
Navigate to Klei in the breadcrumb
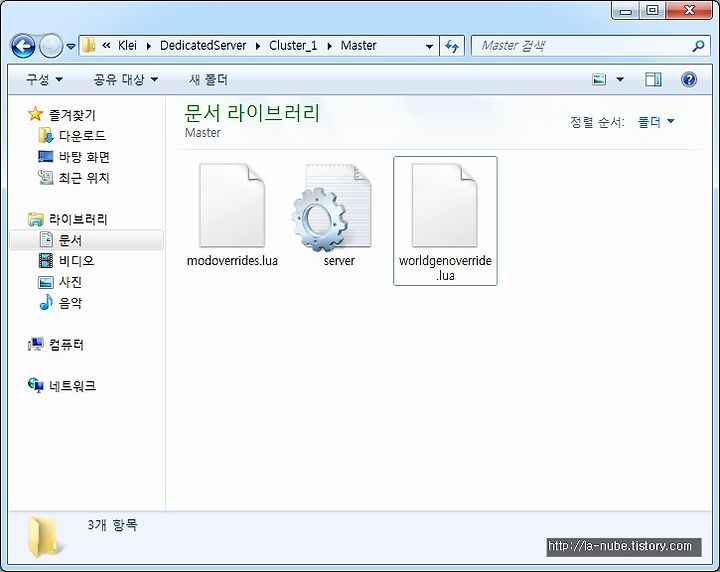tap(127, 45)
